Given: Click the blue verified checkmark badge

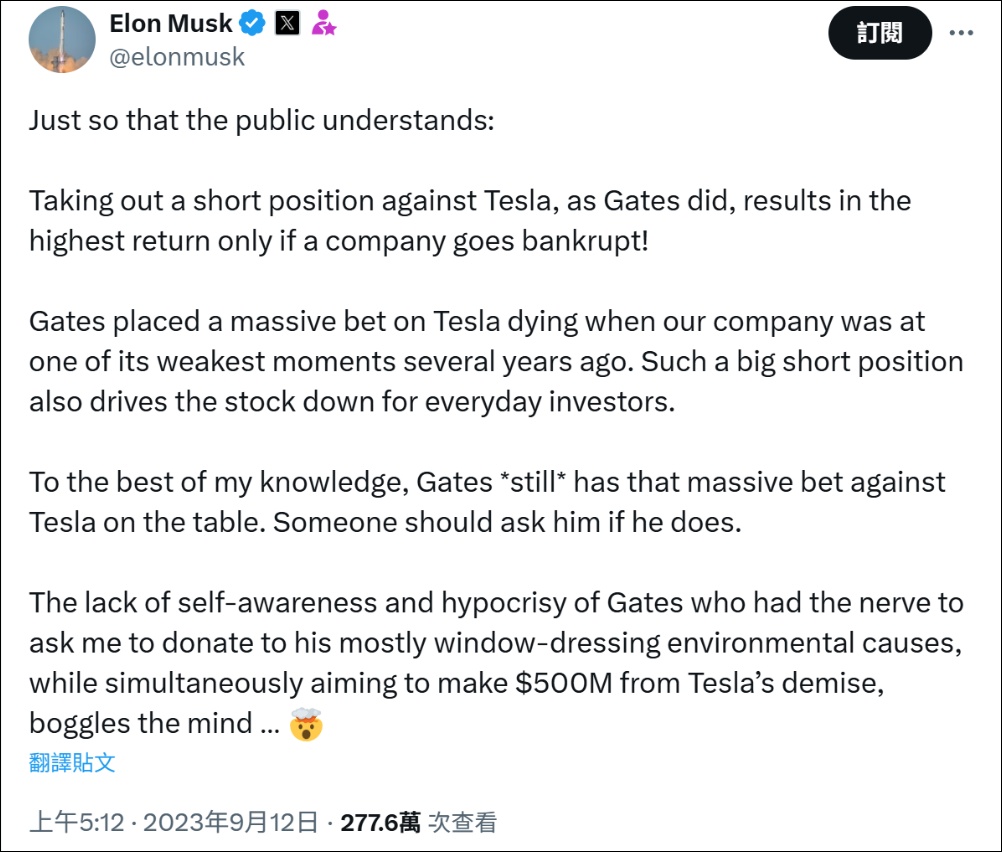Looking at the screenshot, I should [x=252, y=24].
